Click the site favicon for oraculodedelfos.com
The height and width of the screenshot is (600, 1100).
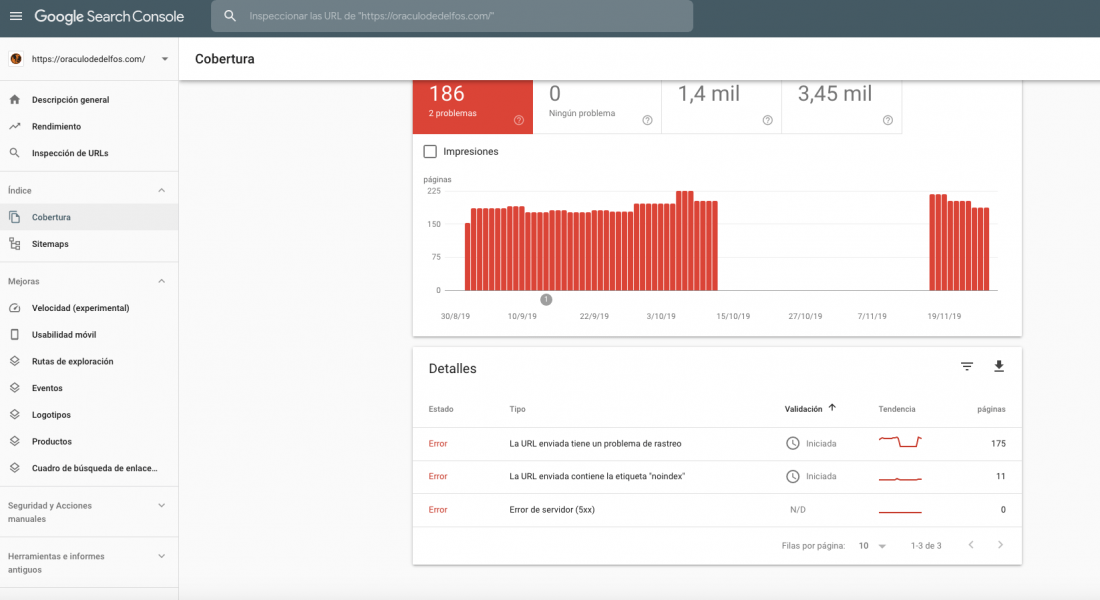click(16, 59)
